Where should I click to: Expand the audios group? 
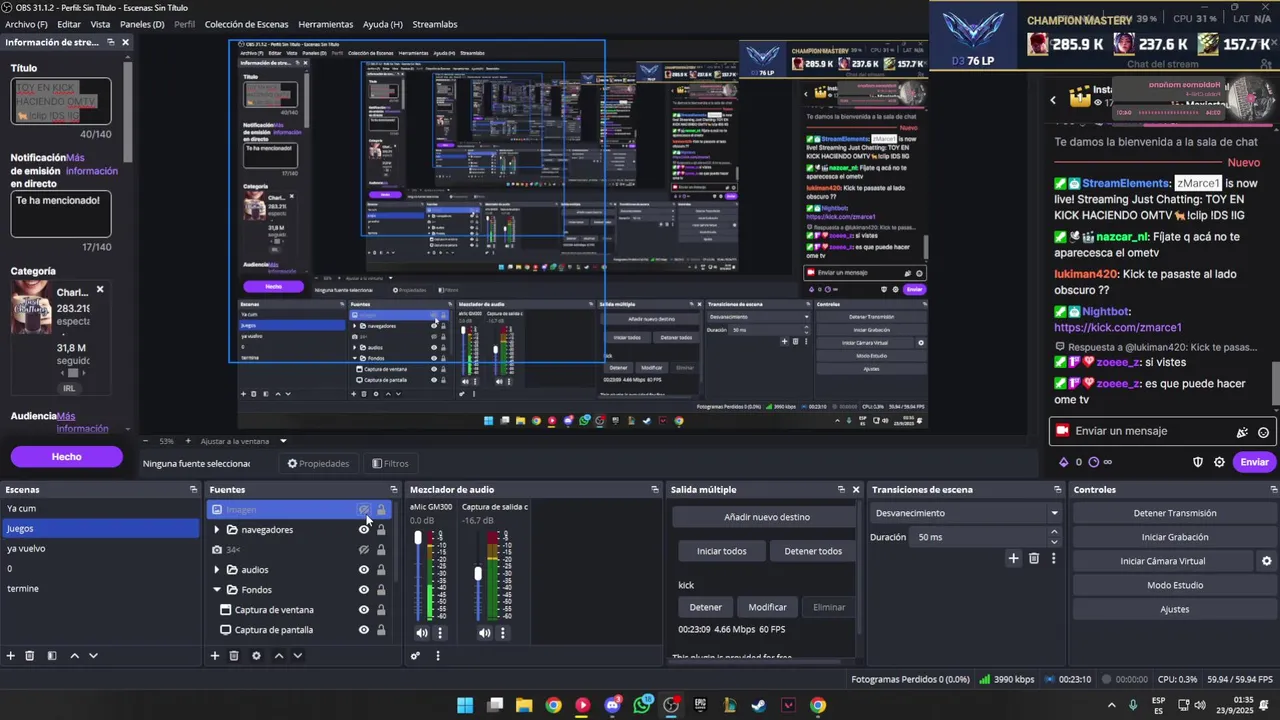coord(217,570)
